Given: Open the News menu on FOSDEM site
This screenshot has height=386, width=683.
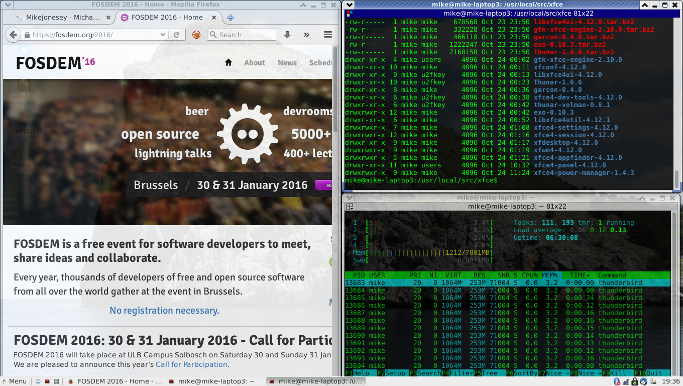Looking at the screenshot, I should tap(287, 63).
